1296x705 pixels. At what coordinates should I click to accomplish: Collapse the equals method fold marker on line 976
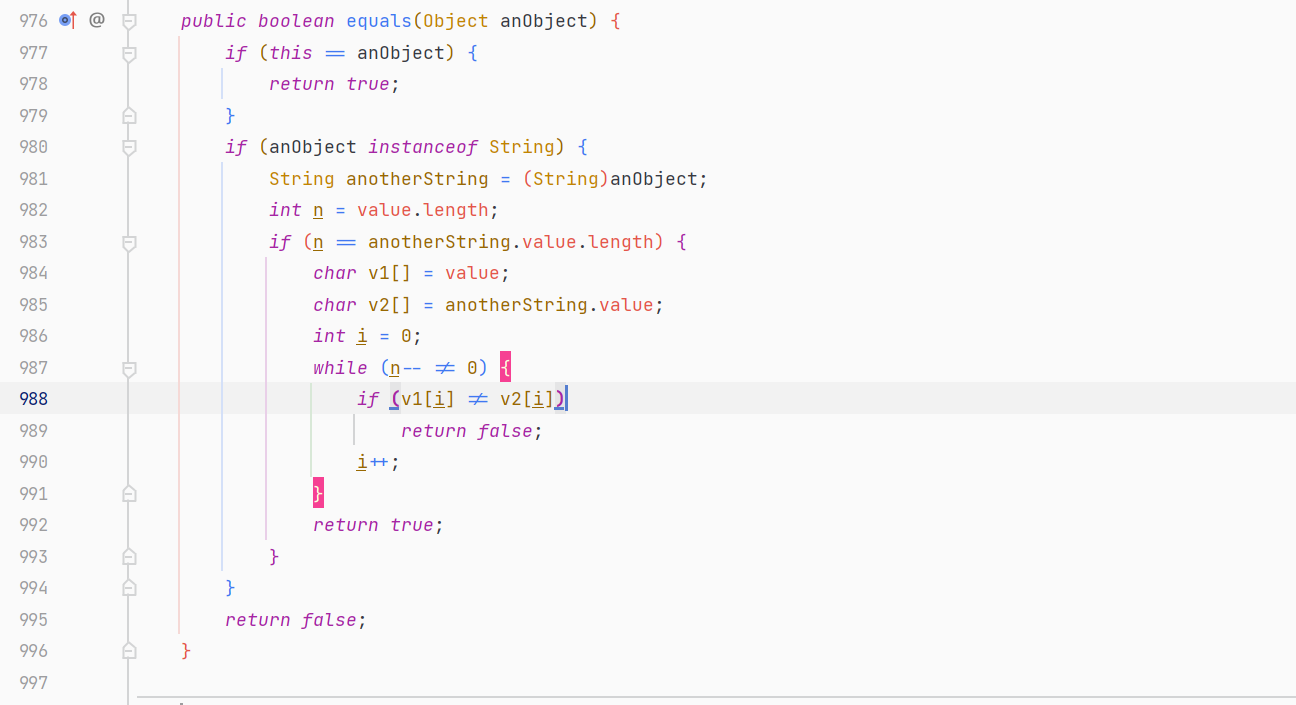(x=129, y=21)
